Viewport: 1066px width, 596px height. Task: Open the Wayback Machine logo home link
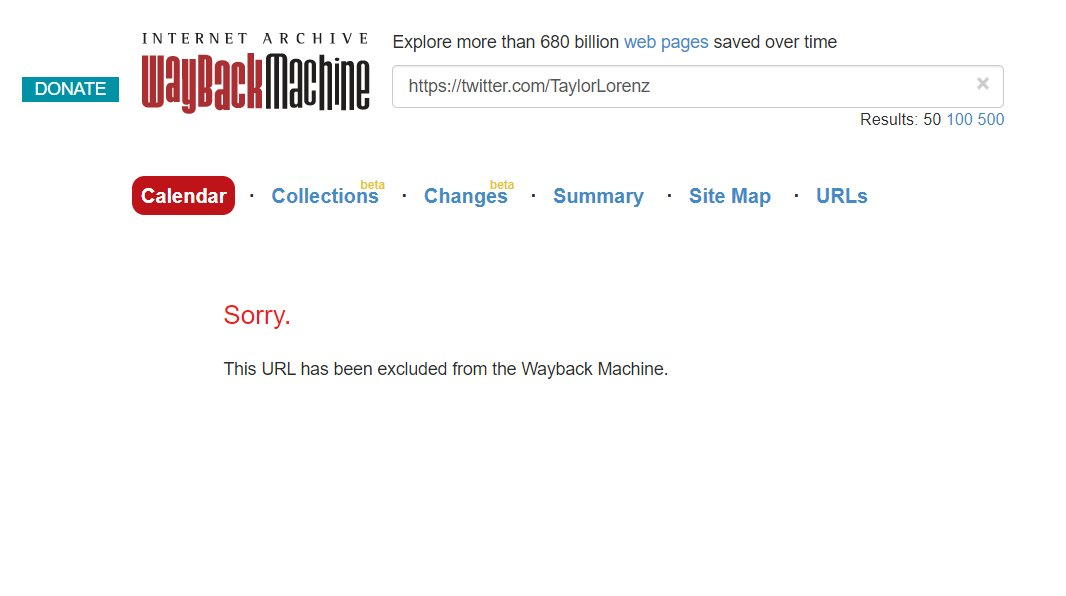coord(256,82)
